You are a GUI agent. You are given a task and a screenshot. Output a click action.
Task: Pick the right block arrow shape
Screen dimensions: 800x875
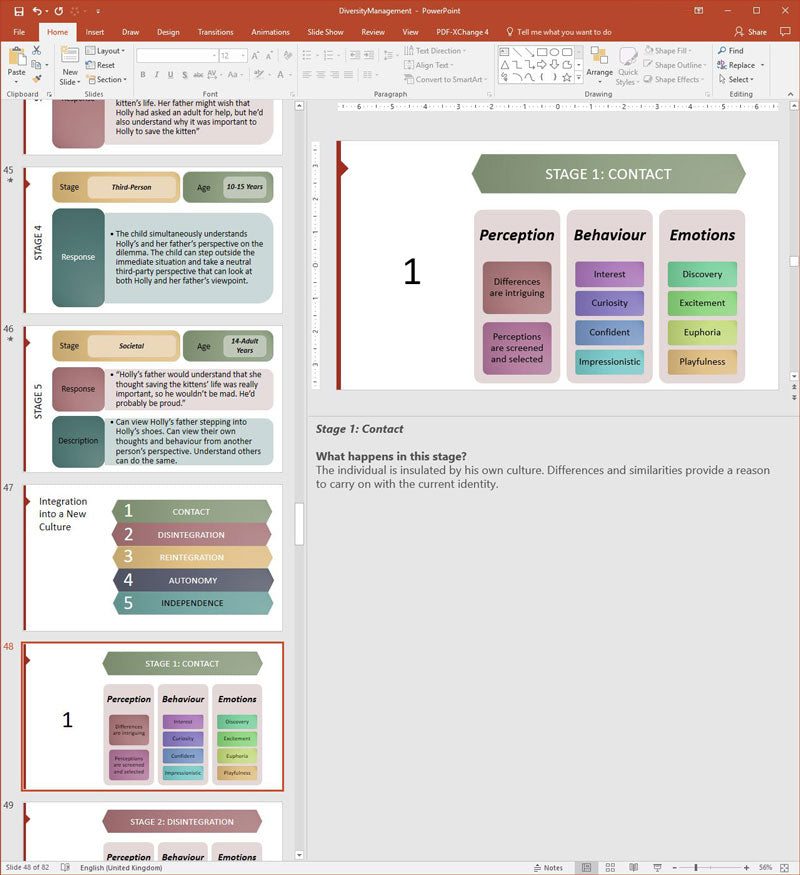[542, 65]
